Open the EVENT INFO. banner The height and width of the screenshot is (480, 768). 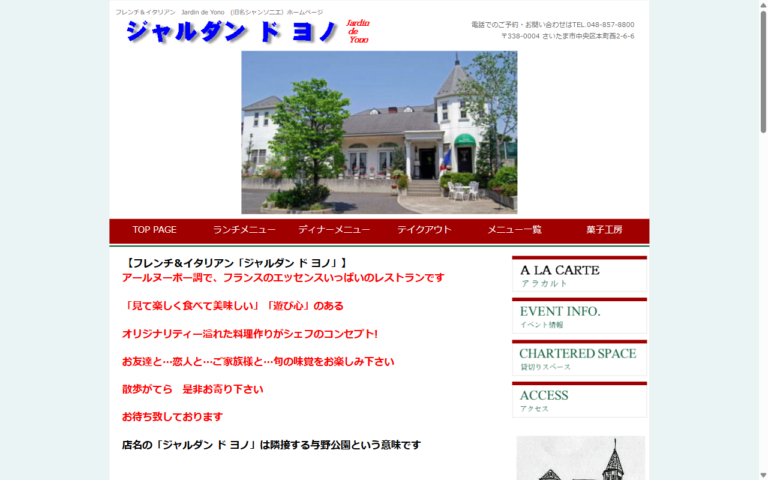(x=579, y=316)
